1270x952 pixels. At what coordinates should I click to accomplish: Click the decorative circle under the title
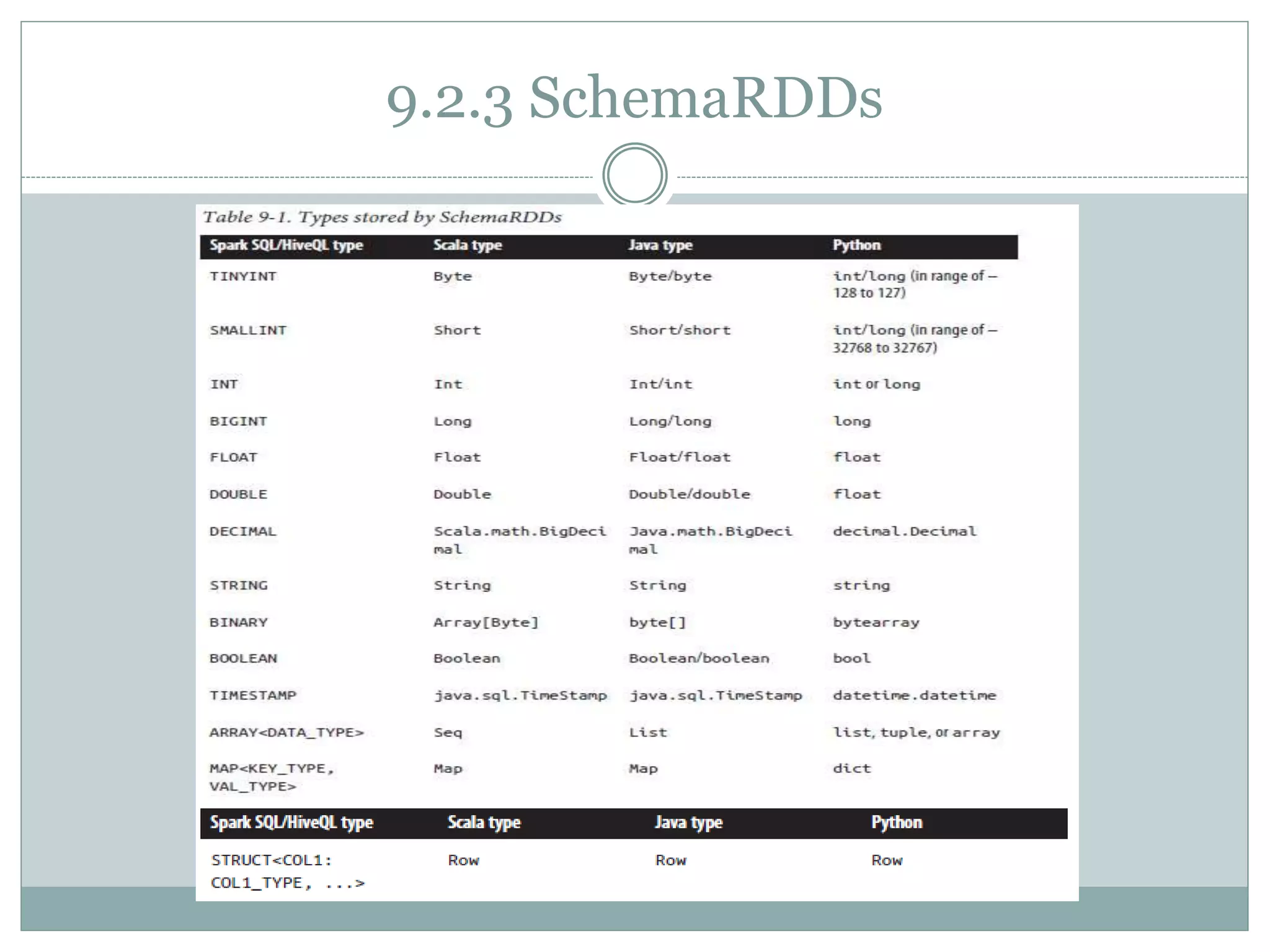point(634,175)
